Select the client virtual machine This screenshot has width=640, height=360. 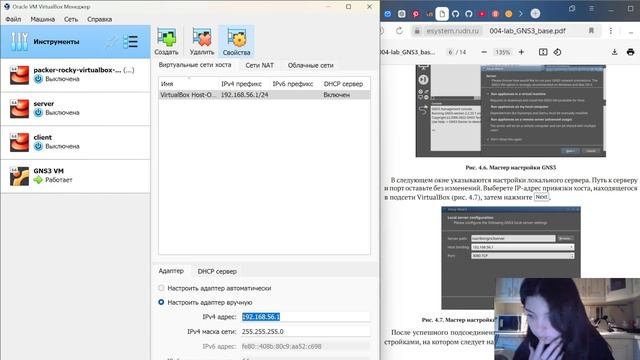pyautogui.click(x=76, y=142)
